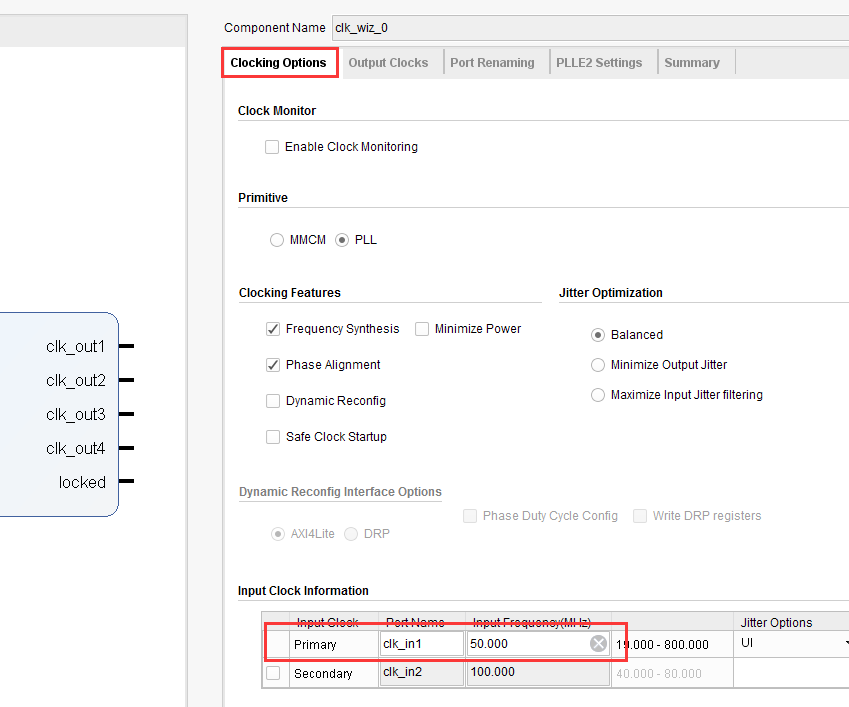Click the AXI4Lite interface radio button
849x707 pixels.
point(278,534)
